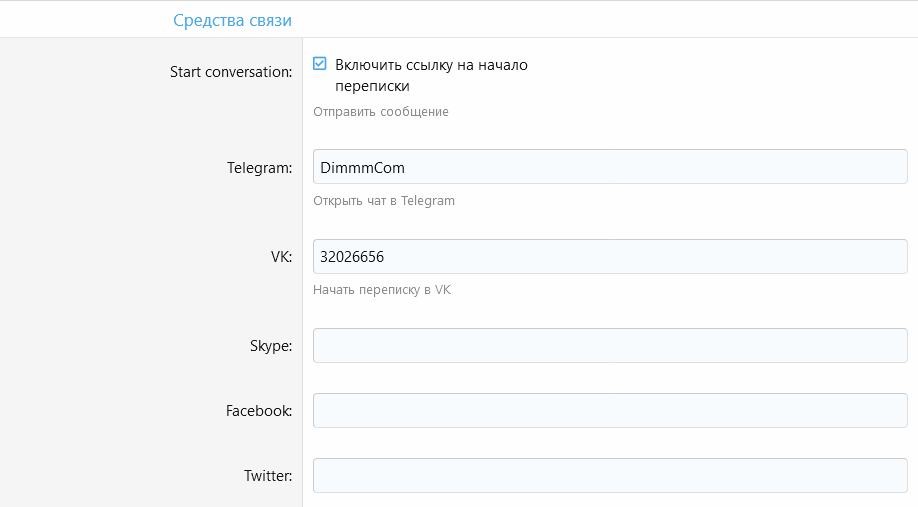
Task: Uncheck the Включить ссылку на начало переписки checkbox
Action: coord(320,64)
